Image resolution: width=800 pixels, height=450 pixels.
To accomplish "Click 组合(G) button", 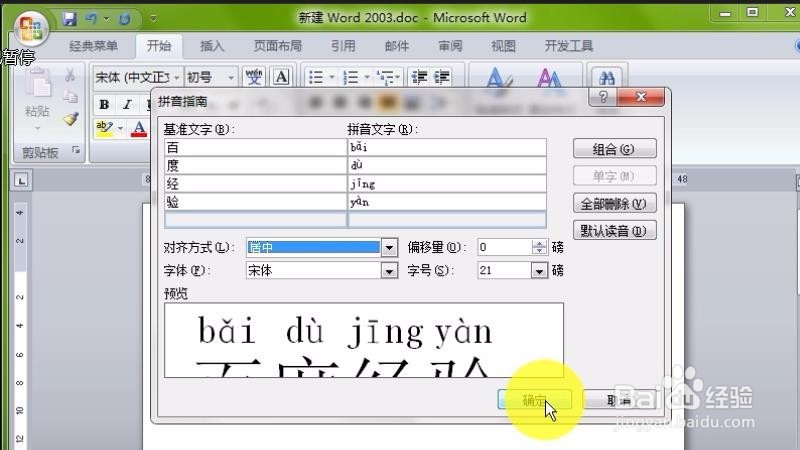I will 614,149.
